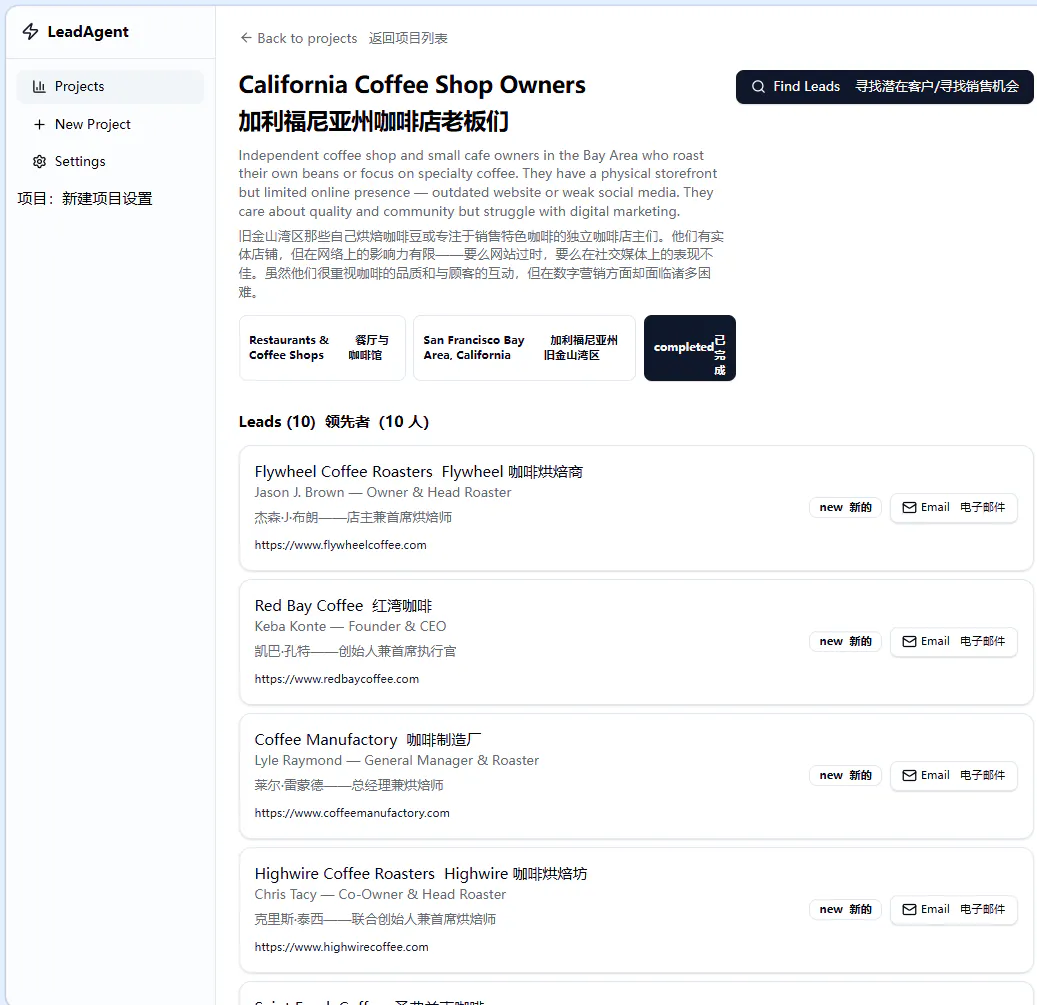Click the new badge on Red Bay Coffee
This screenshot has height=1005, width=1037.
[x=845, y=641]
